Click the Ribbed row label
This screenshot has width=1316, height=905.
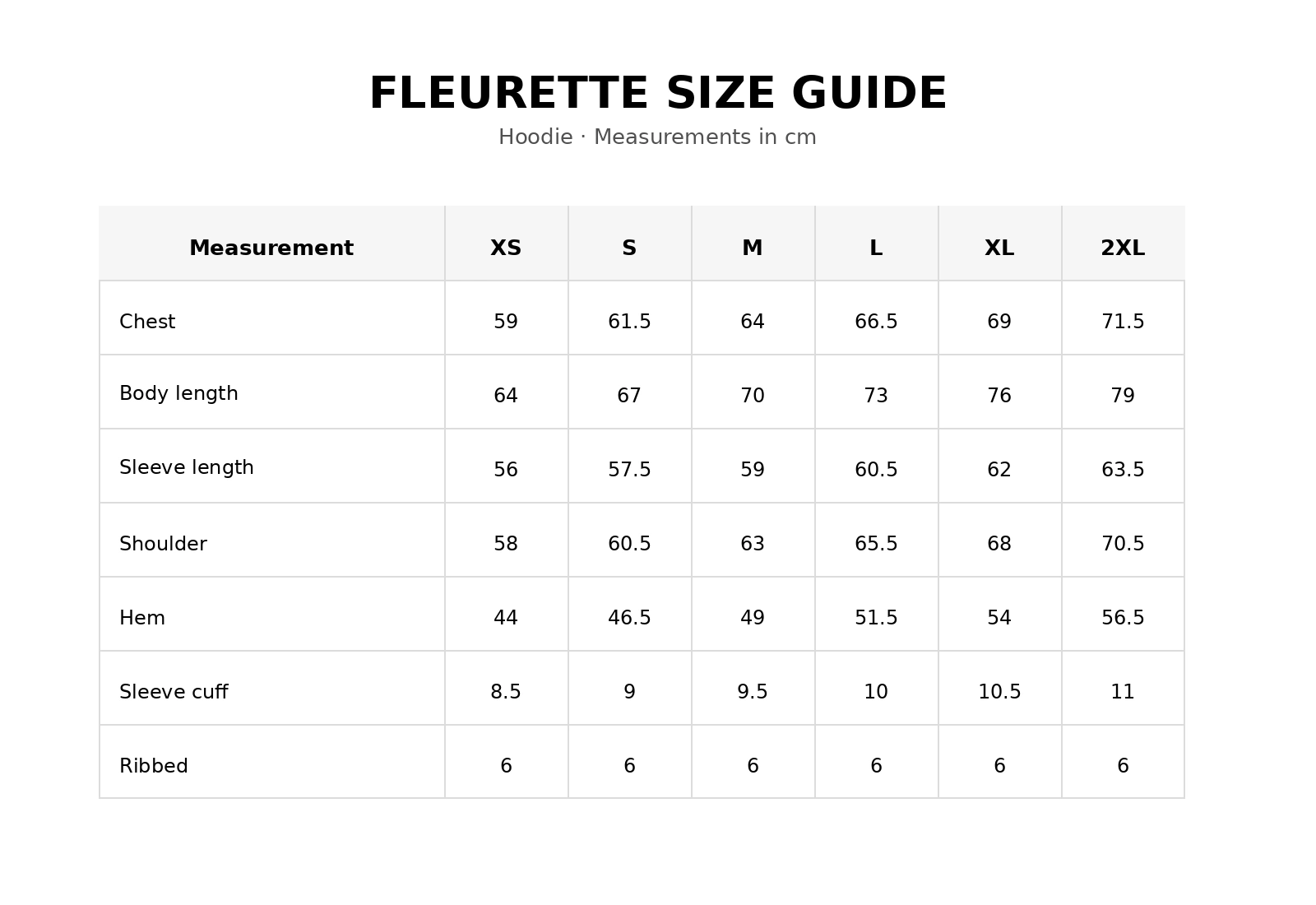click(154, 766)
